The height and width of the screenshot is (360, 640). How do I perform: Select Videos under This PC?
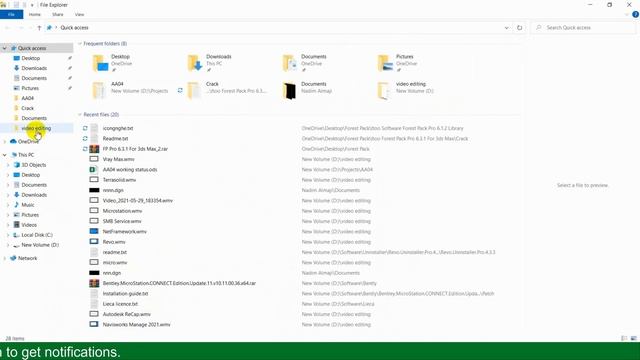click(29, 225)
